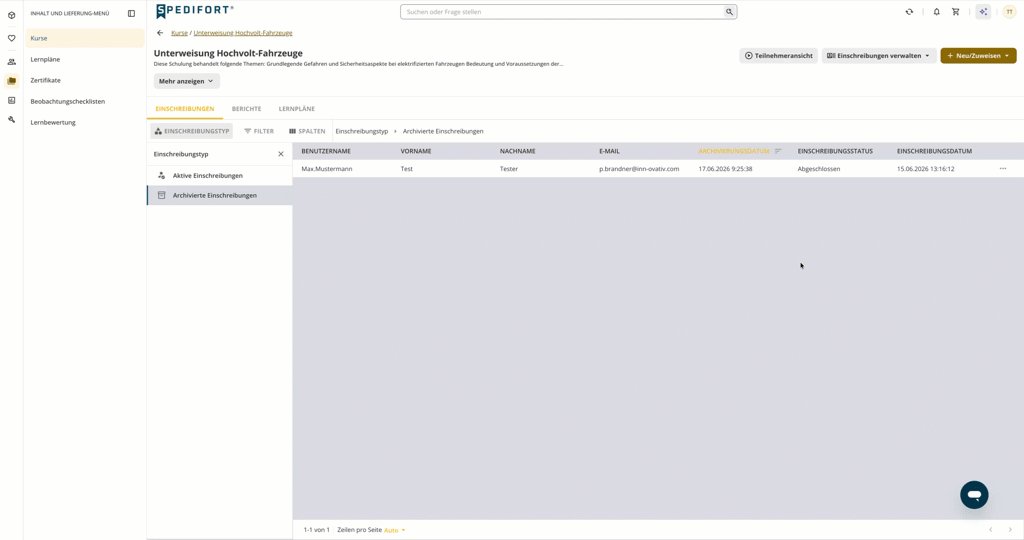Click the 17.06.2026 9:25:38 date cell
Image resolution: width=1024 pixels, height=540 pixels.
tap(725, 168)
